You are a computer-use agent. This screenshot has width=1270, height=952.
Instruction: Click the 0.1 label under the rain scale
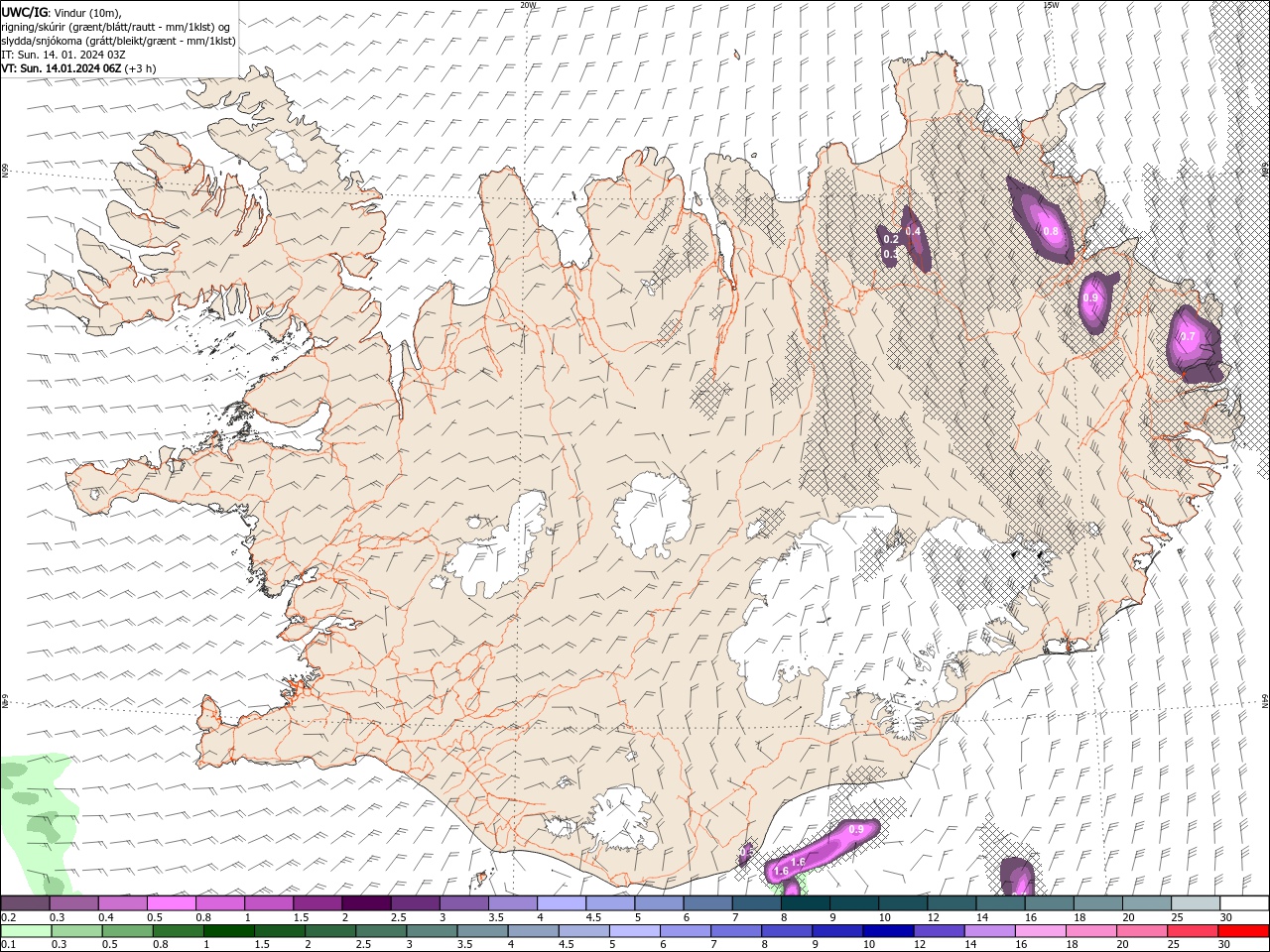[x=8, y=945]
